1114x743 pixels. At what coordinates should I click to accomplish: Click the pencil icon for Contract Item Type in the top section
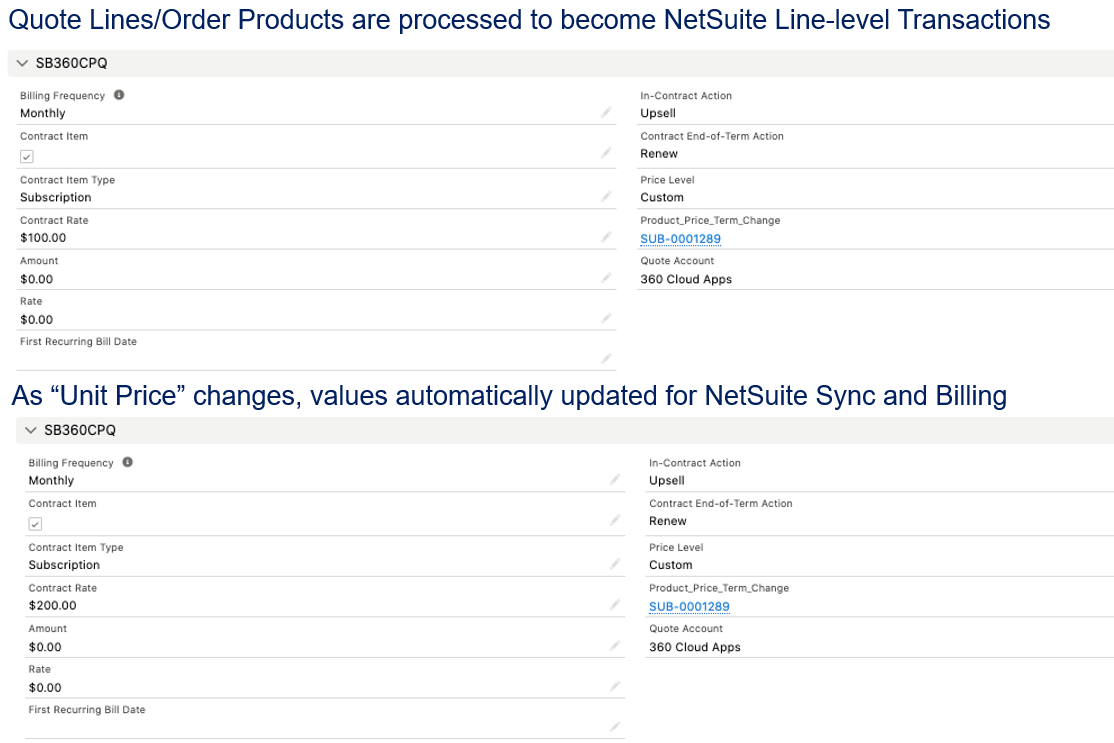[x=606, y=197]
